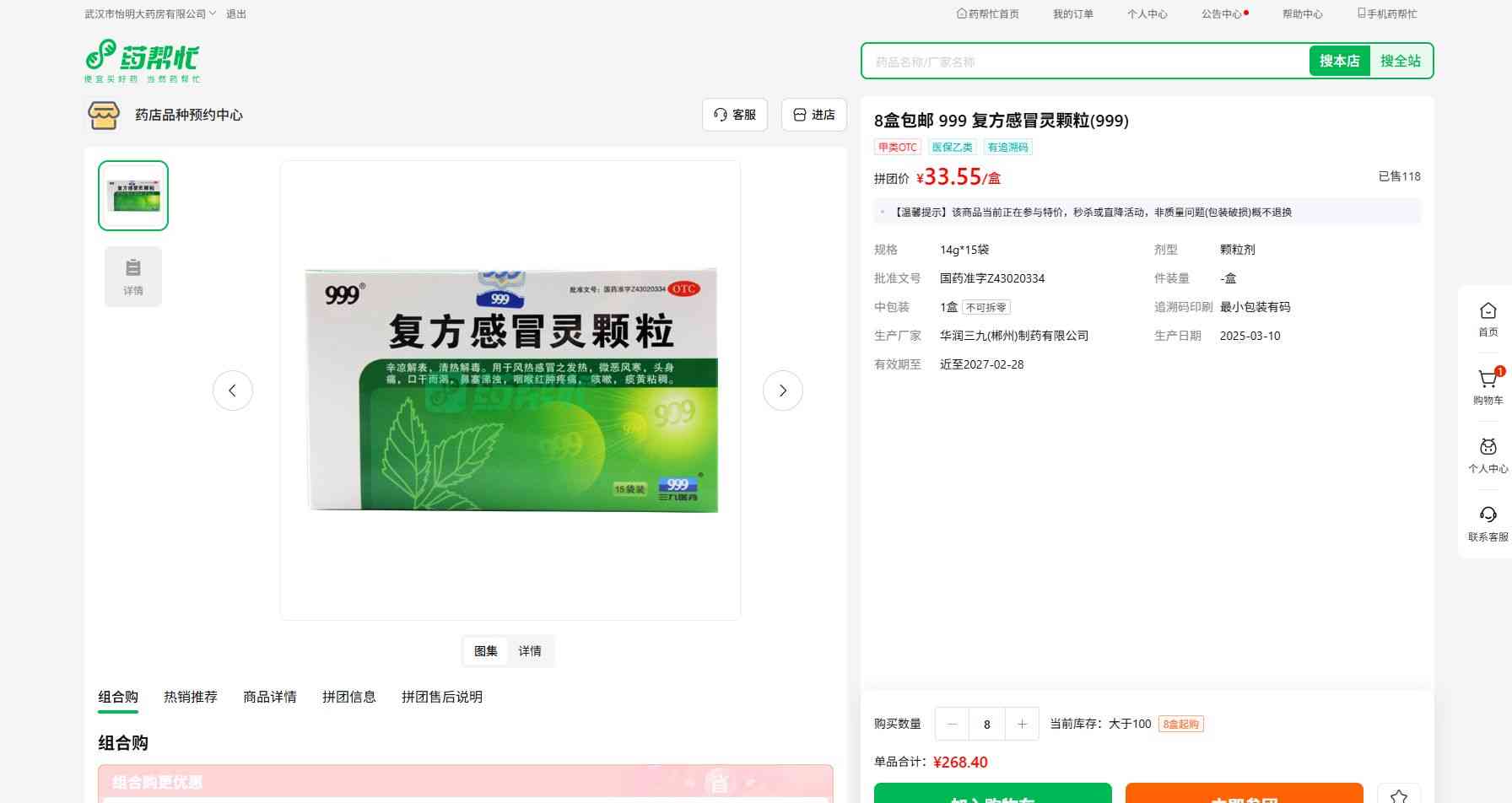The image size is (1512, 803).
Task: Open the 商品详情 tab
Action: click(270, 697)
